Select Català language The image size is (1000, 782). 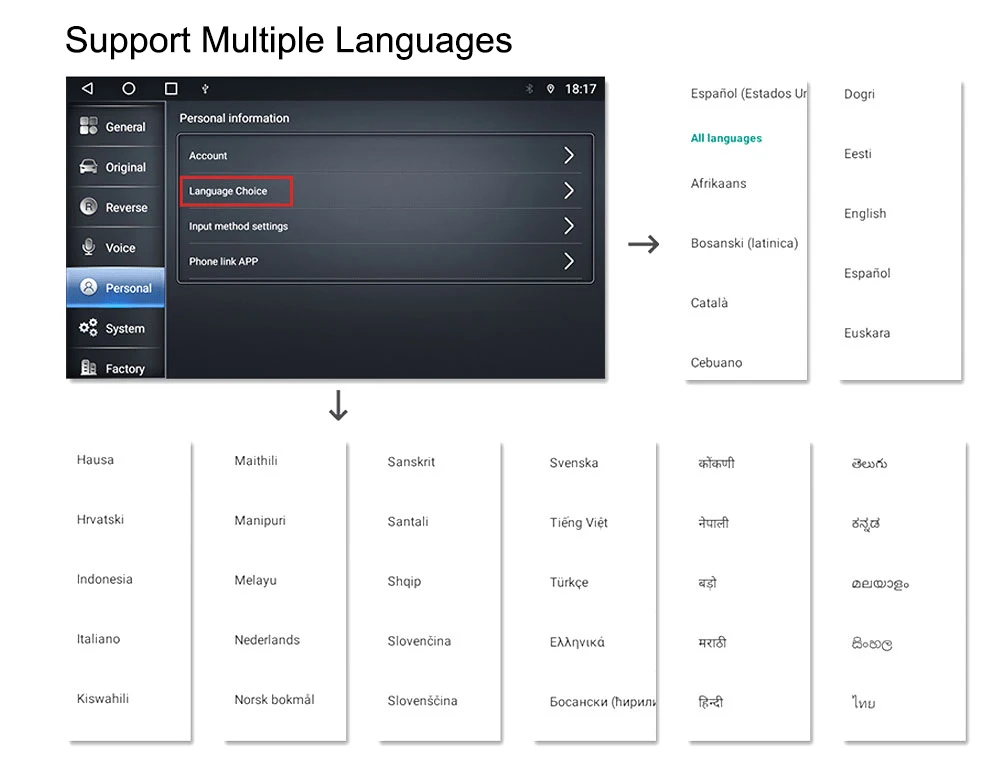pos(709,303)
